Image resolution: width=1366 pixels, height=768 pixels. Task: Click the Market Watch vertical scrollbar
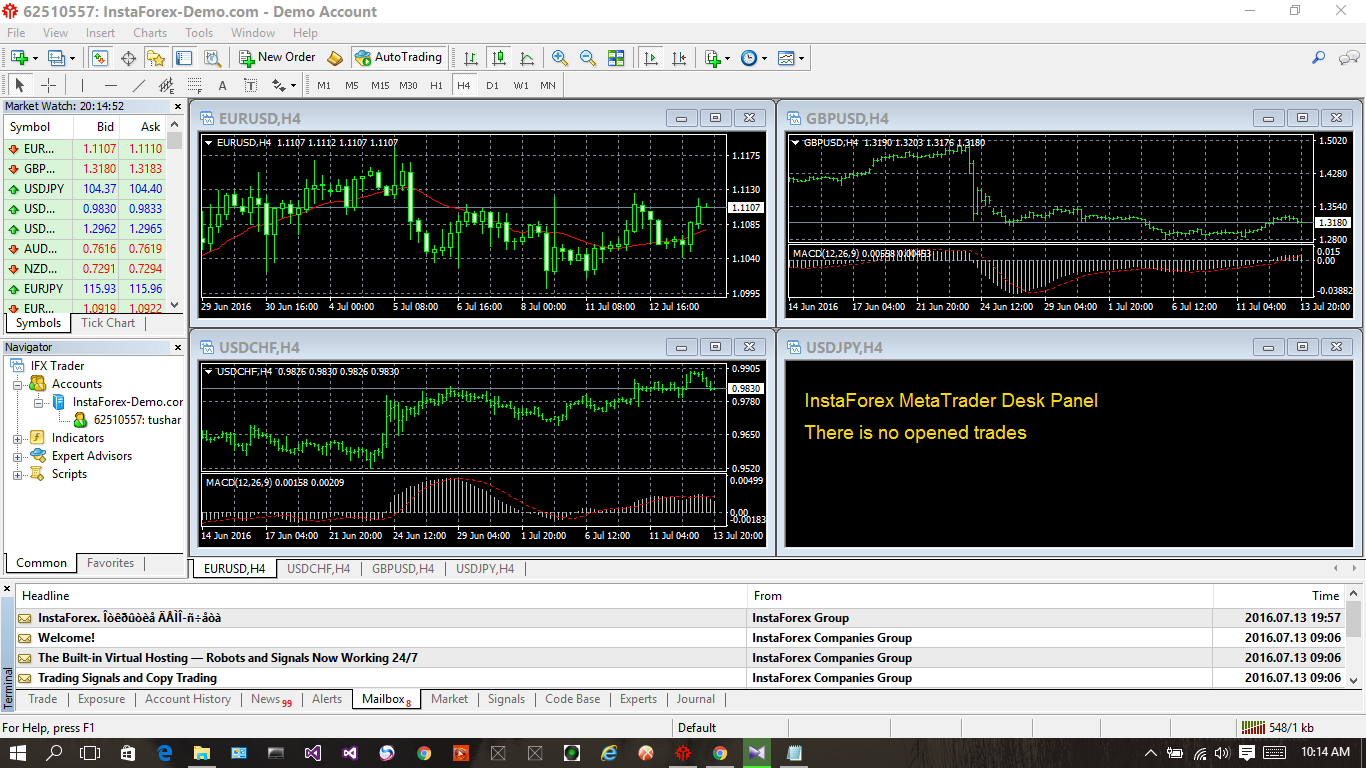(175, 215)
